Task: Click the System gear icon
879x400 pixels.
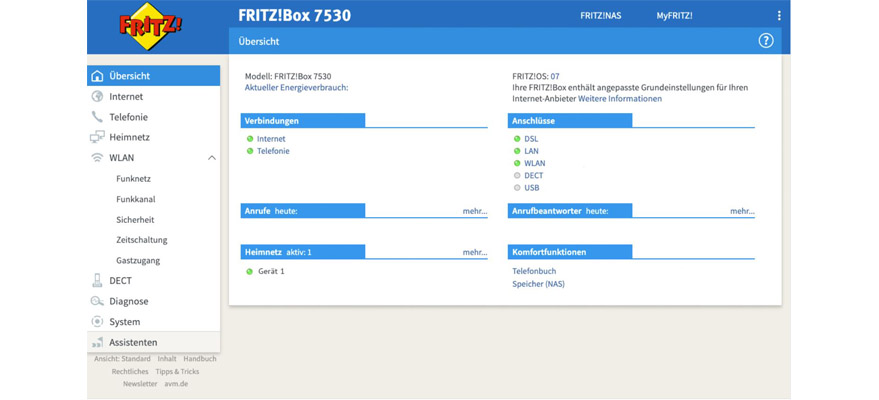Action: (97, 322)
